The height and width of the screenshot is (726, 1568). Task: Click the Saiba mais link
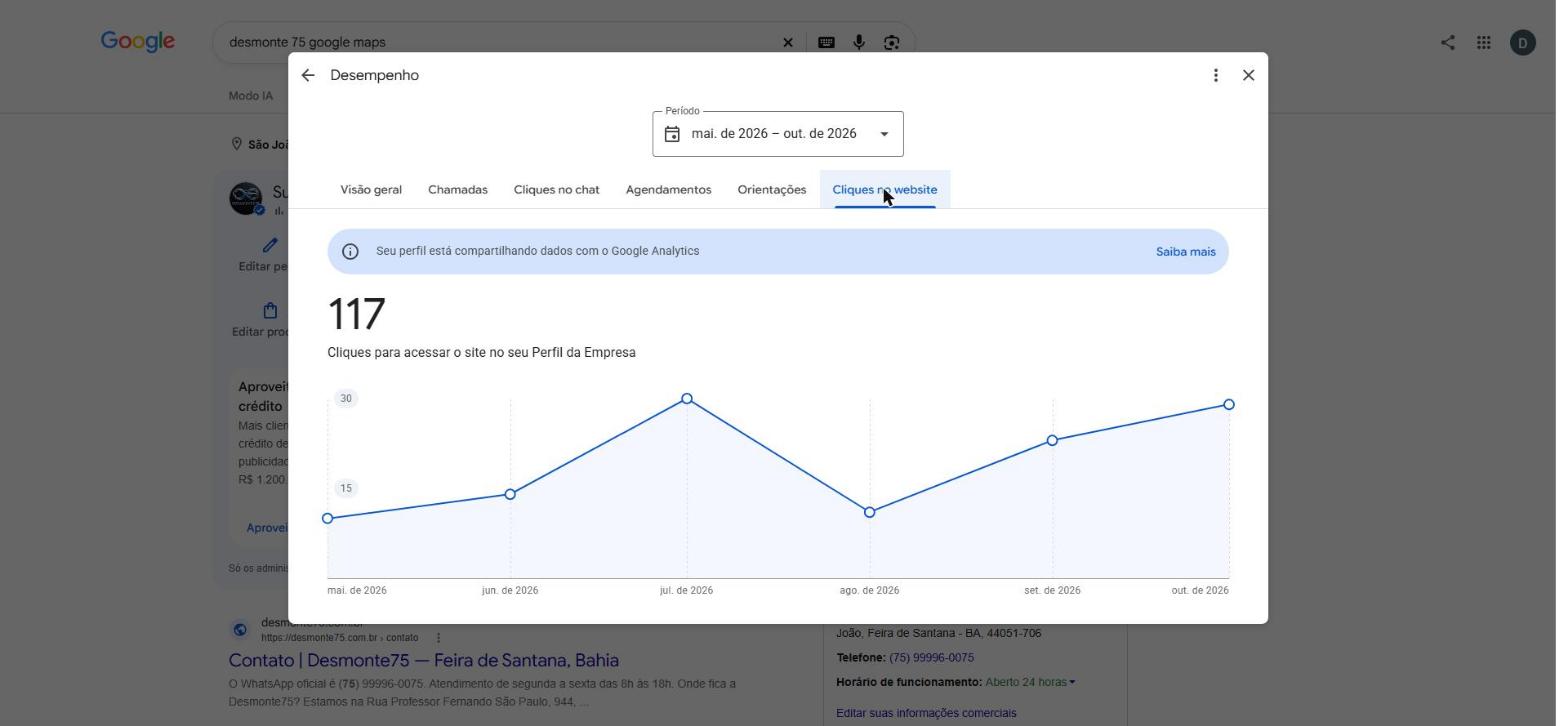1186,252
